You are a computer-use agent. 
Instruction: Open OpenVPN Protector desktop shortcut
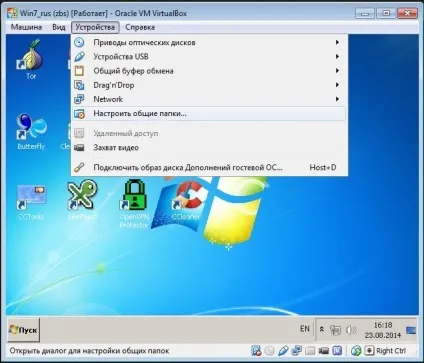pyautogui.click(x=134, y=204)
